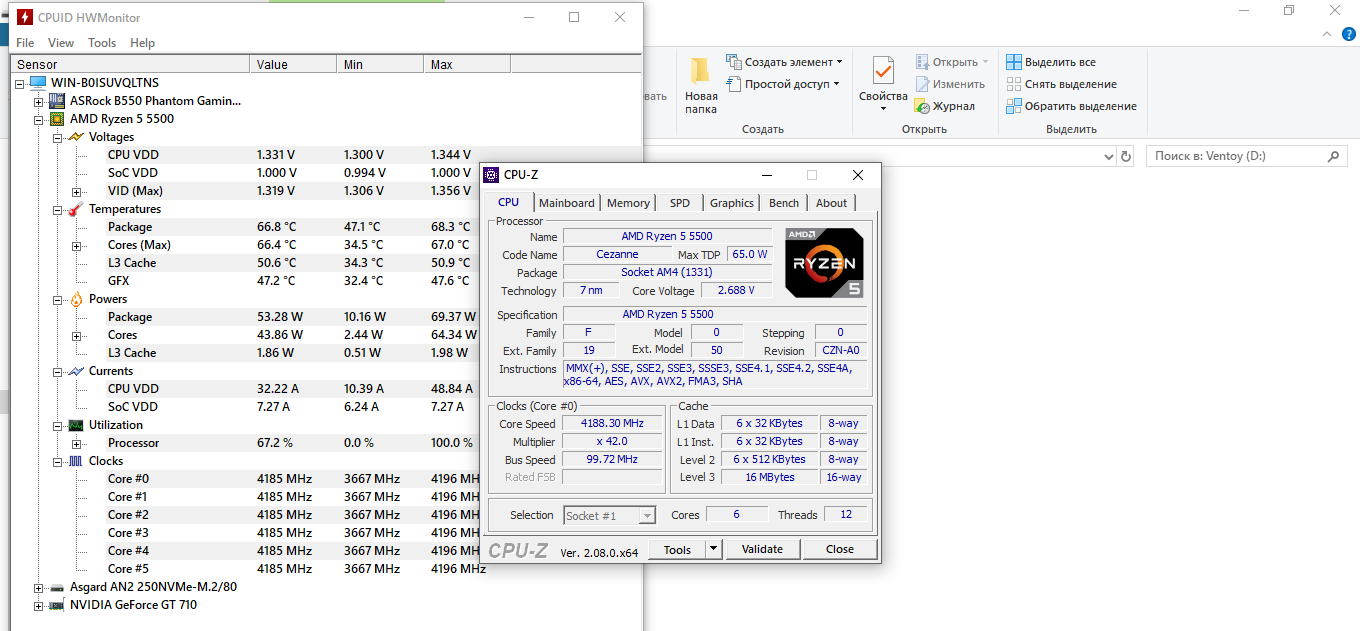
Task: Click the Close button in CPU-Z
Action: 840,549
